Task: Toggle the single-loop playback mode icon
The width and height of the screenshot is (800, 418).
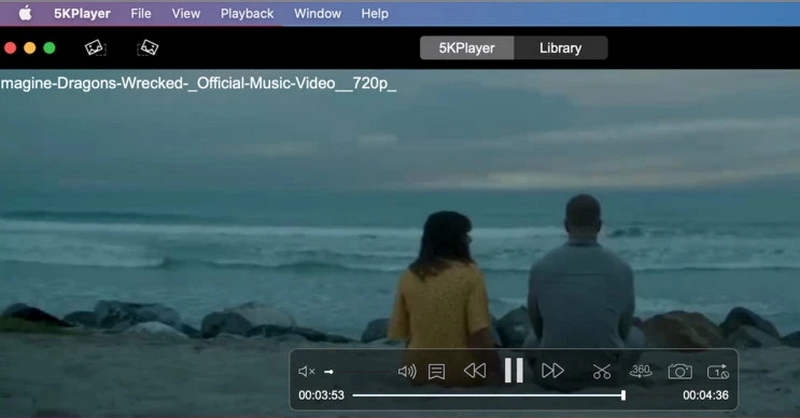Action: [718, 371]
